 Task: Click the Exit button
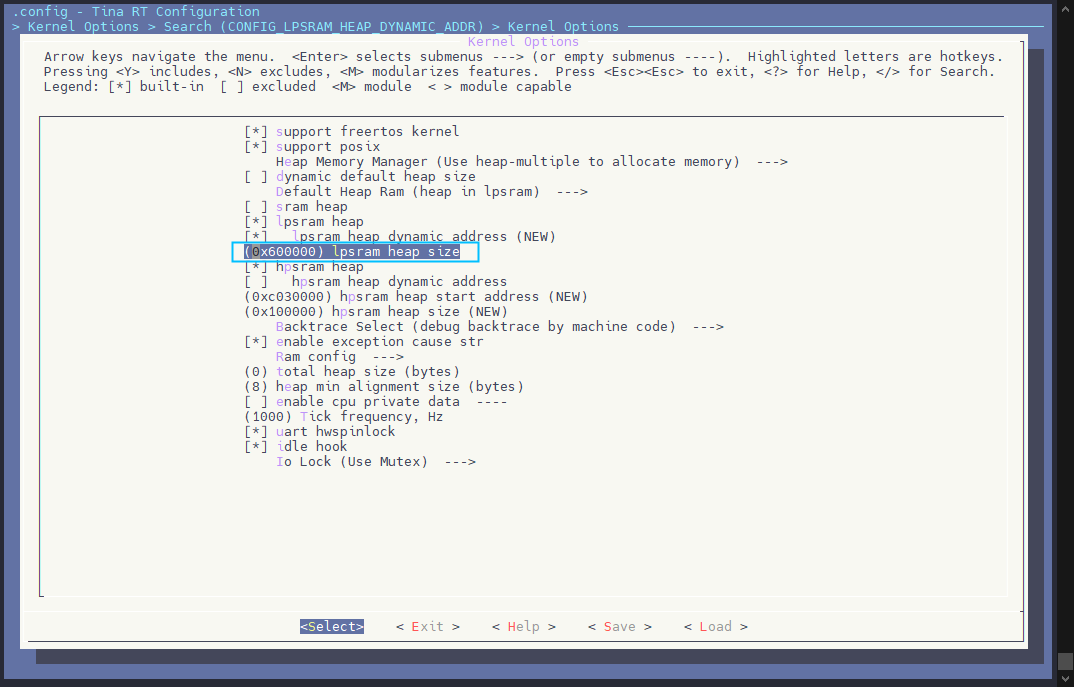[427, 627]
